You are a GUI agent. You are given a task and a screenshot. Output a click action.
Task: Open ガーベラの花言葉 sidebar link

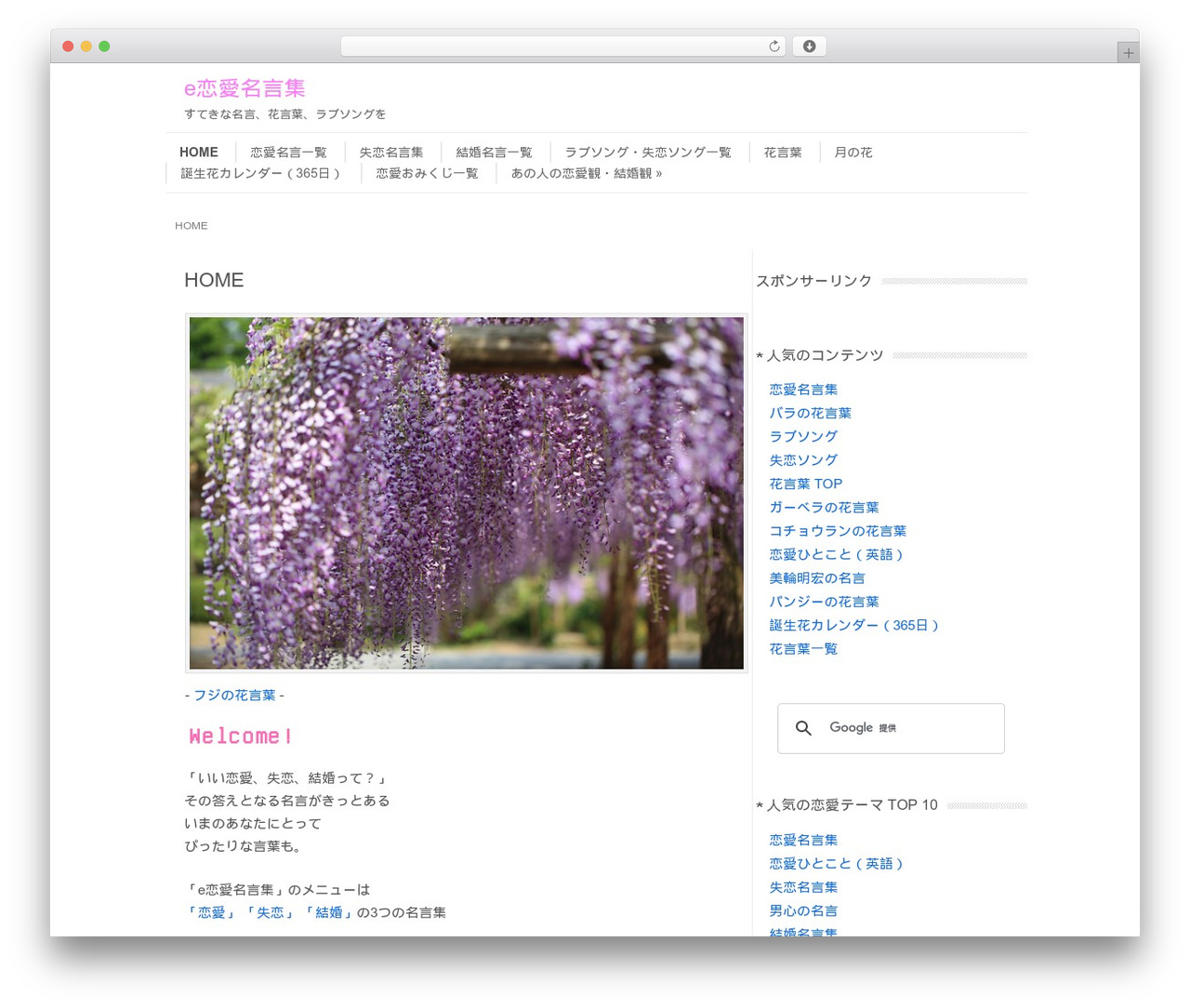pos(824,508)
